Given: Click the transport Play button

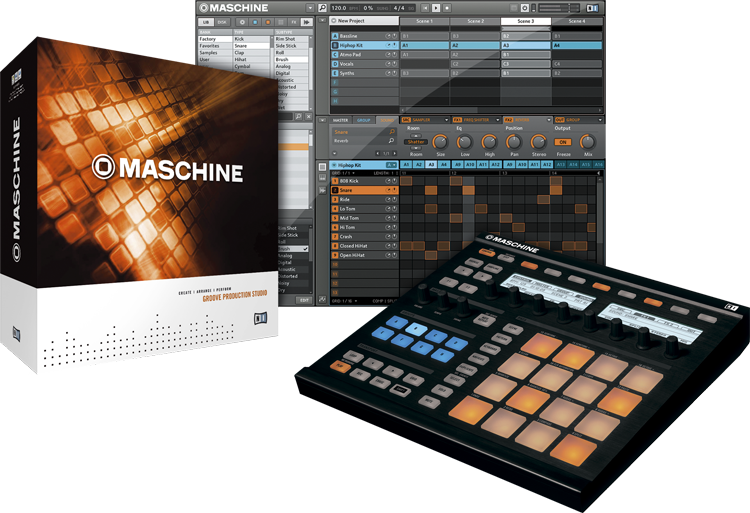Looking at the screenshot, I should (x=436, y=8).
